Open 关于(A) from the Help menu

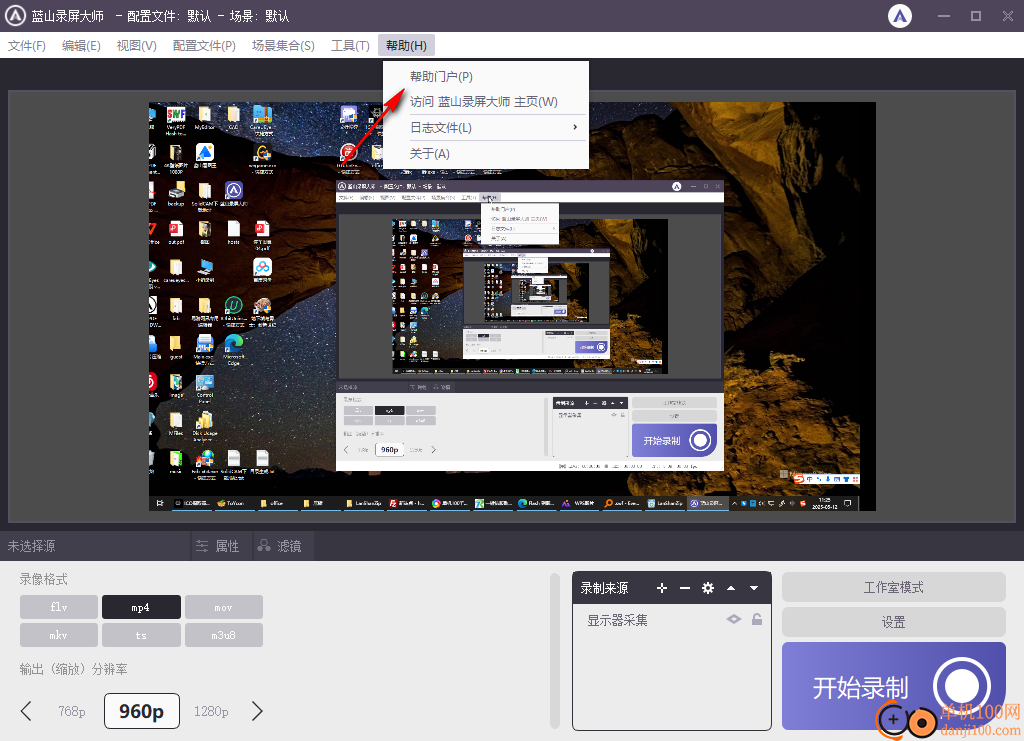point(486,153)
